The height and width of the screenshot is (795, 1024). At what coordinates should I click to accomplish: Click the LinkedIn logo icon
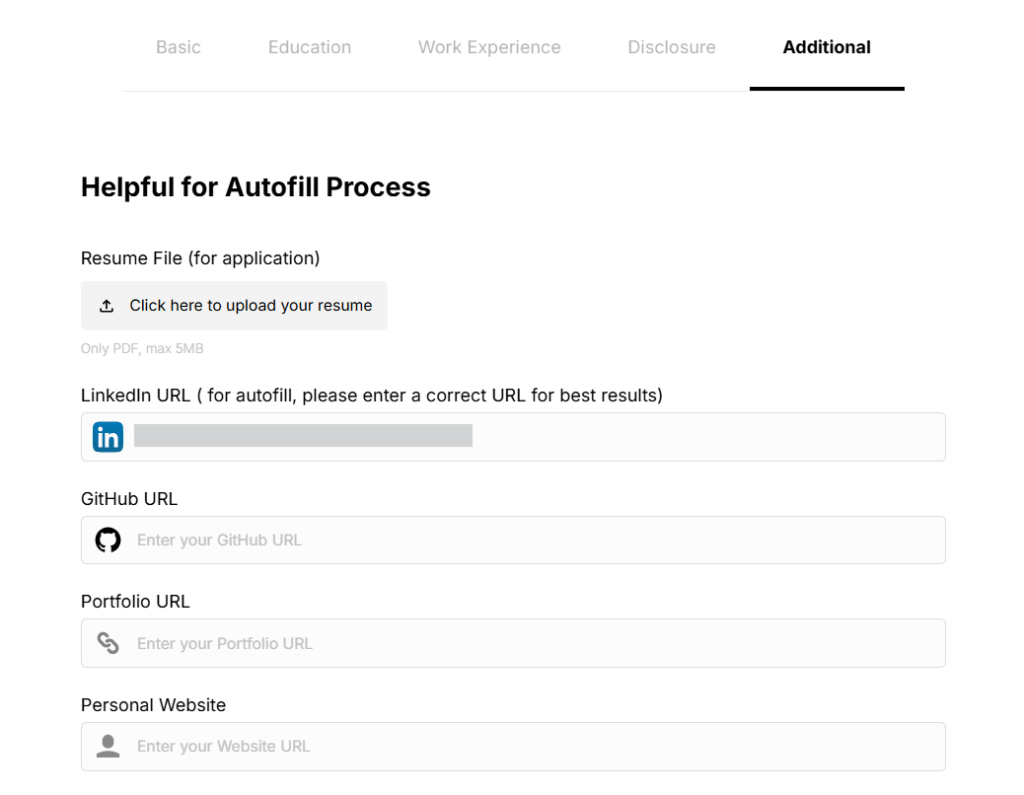coord(108,437)
